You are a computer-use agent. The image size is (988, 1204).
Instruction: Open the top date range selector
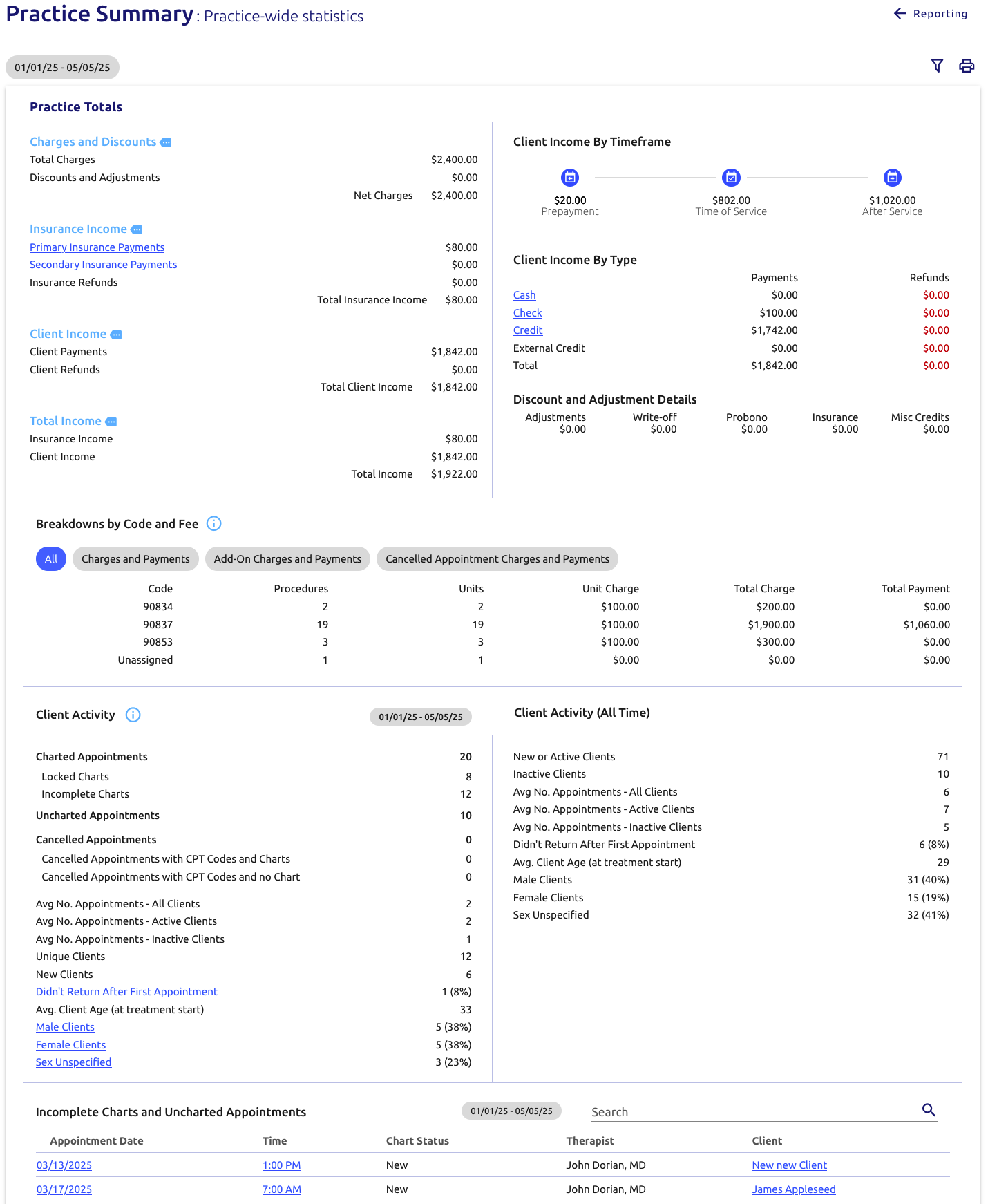coord(62,68)
